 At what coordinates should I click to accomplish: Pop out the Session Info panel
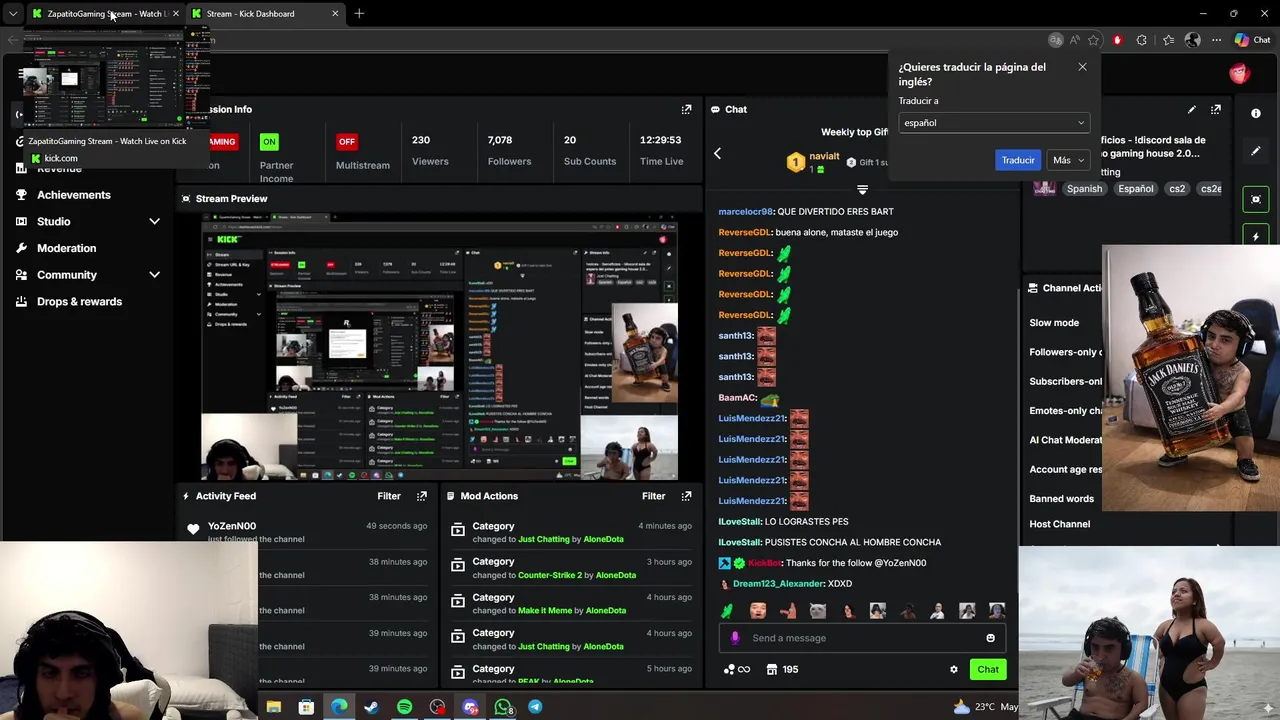(x=686, y=109)
